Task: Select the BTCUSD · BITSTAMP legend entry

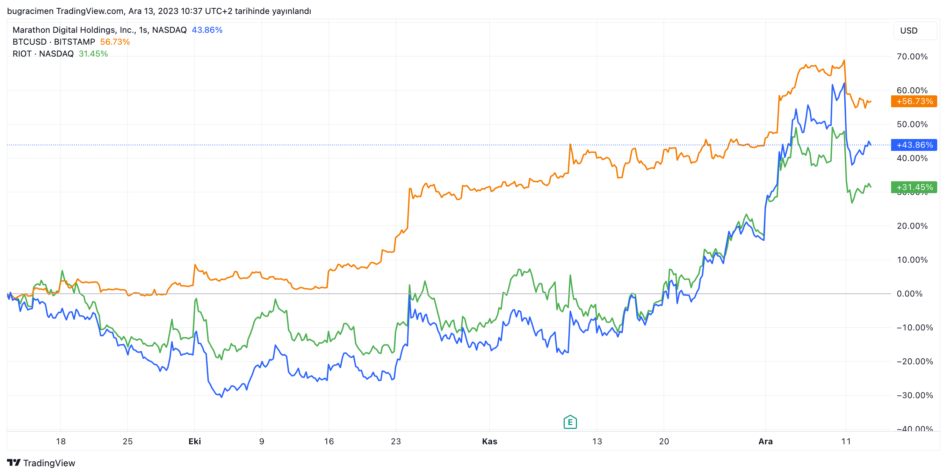Action: pyautogui.click(x=54, y=42)
